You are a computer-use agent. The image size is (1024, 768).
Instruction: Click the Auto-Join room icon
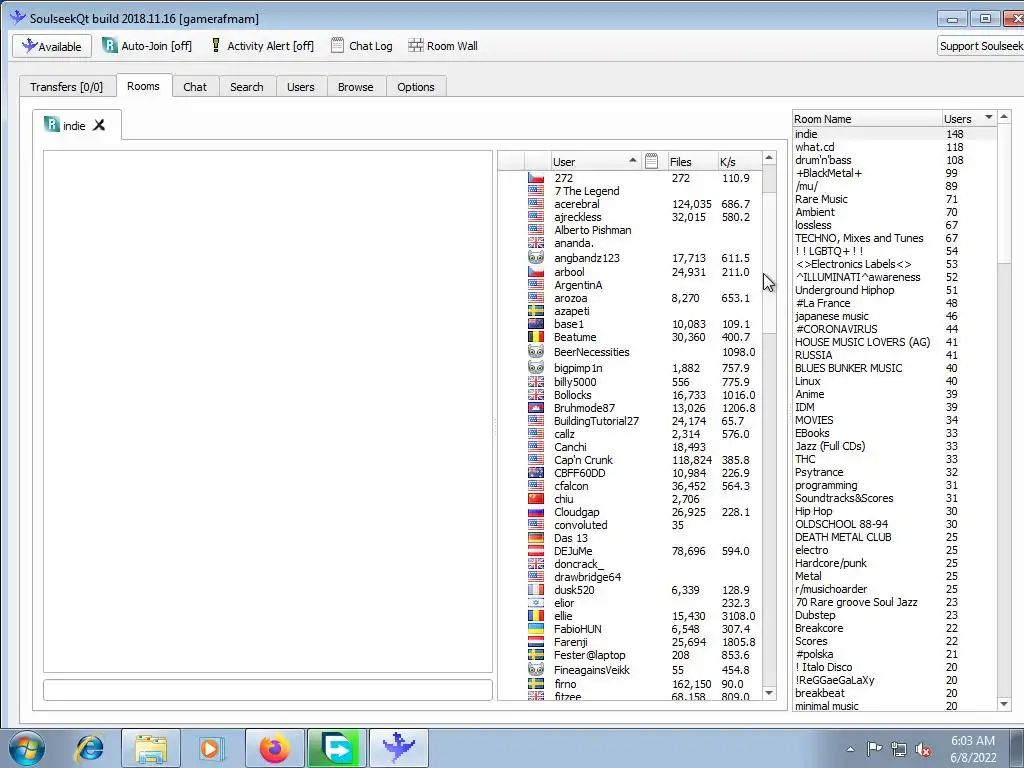(x=110, y=46)
